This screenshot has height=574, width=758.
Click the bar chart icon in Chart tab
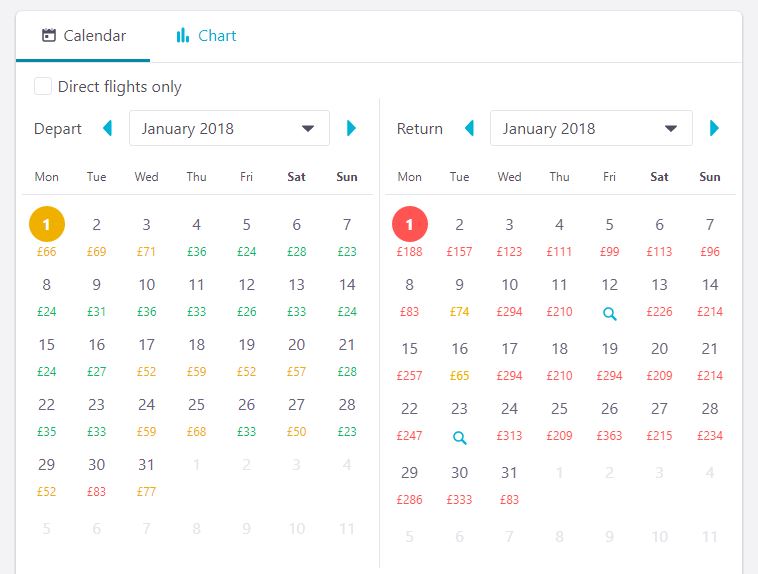[x=183, y=36]
